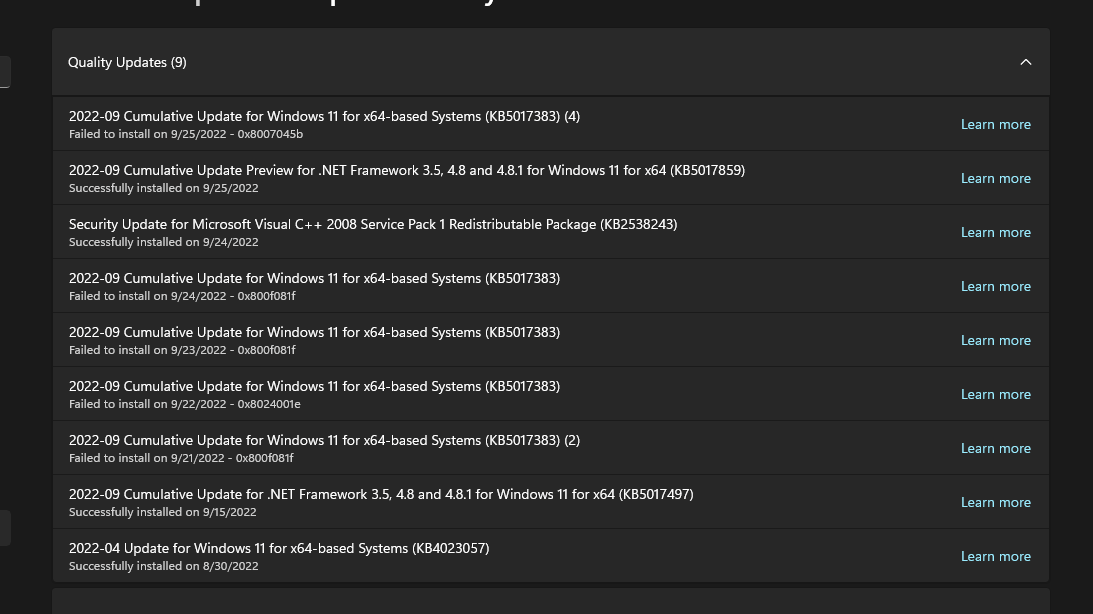Select Visual C++ 2008 Service Pack 1 security update title
The image size is (1093, 614).
pos(373,224)
